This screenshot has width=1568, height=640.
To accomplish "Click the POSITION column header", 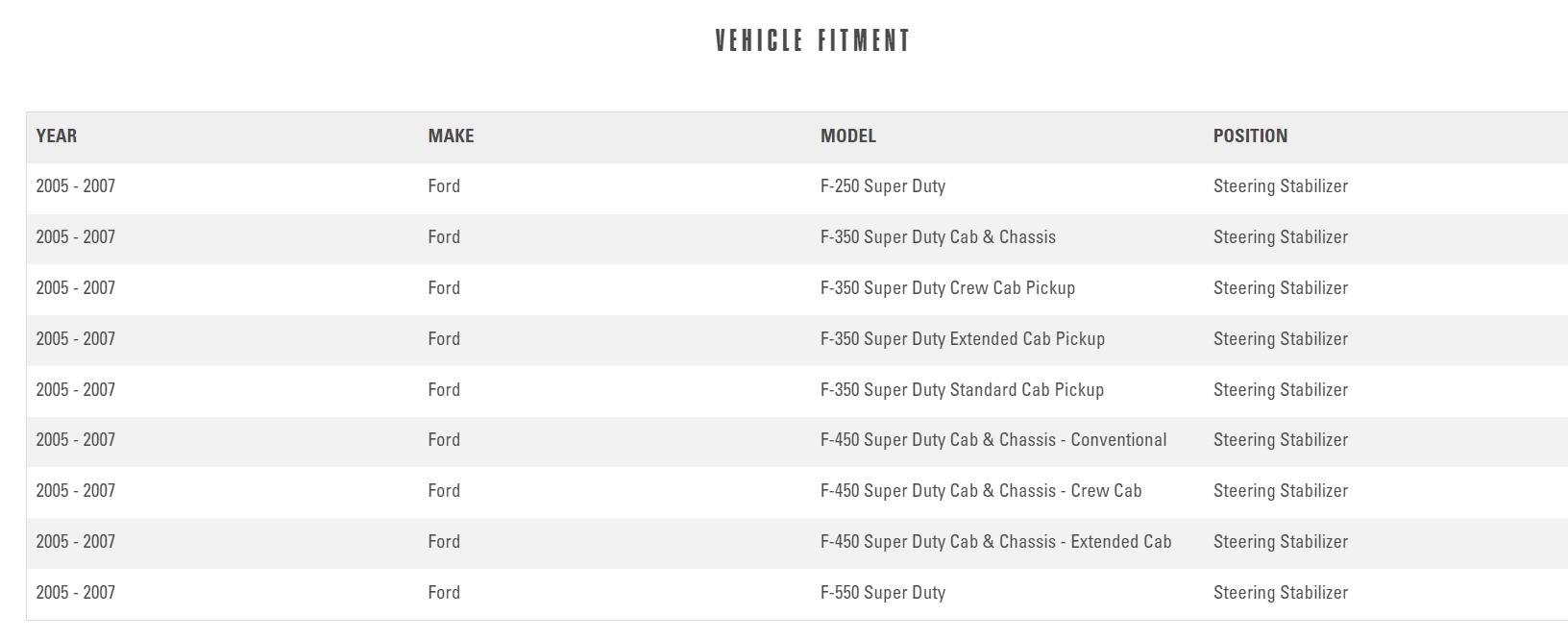I will pos(1249,136).
